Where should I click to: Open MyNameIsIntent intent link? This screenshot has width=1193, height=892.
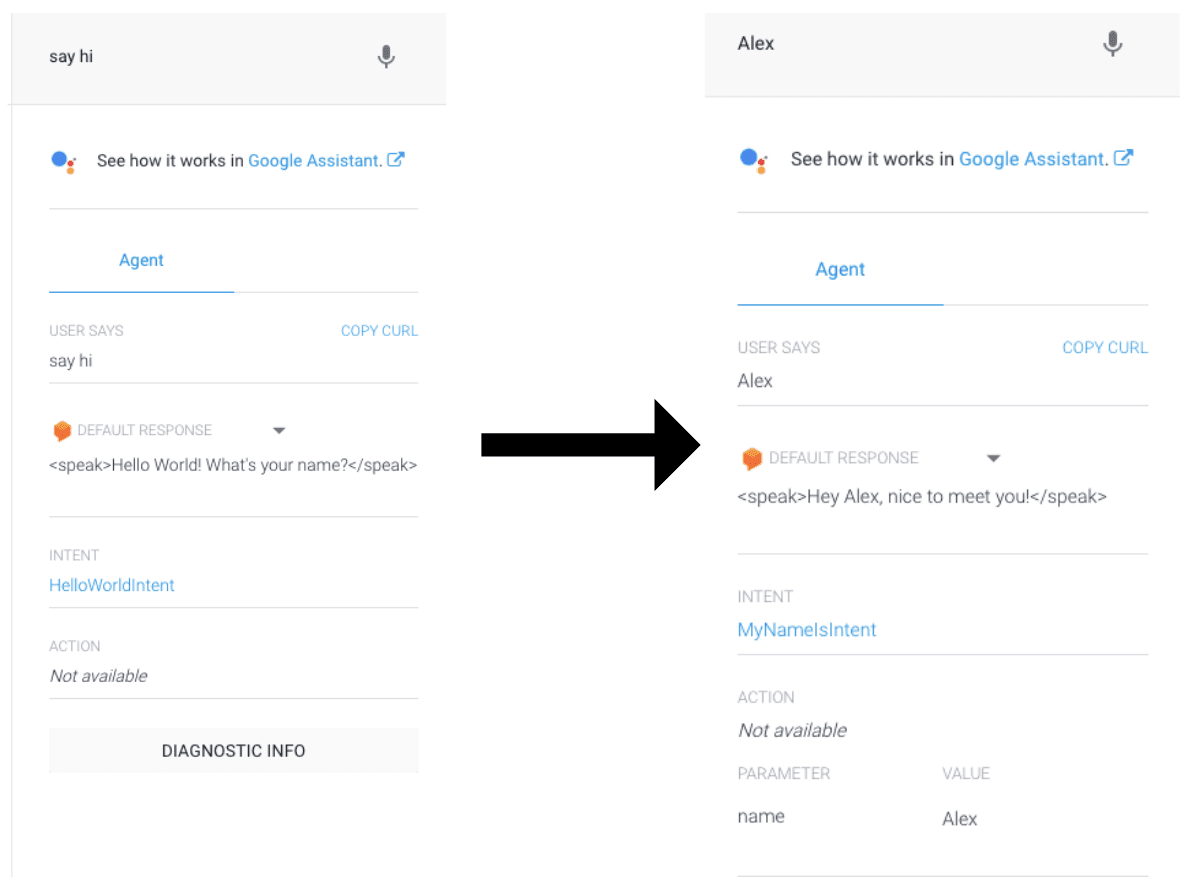pyautogui.click(x=806, y=630)
